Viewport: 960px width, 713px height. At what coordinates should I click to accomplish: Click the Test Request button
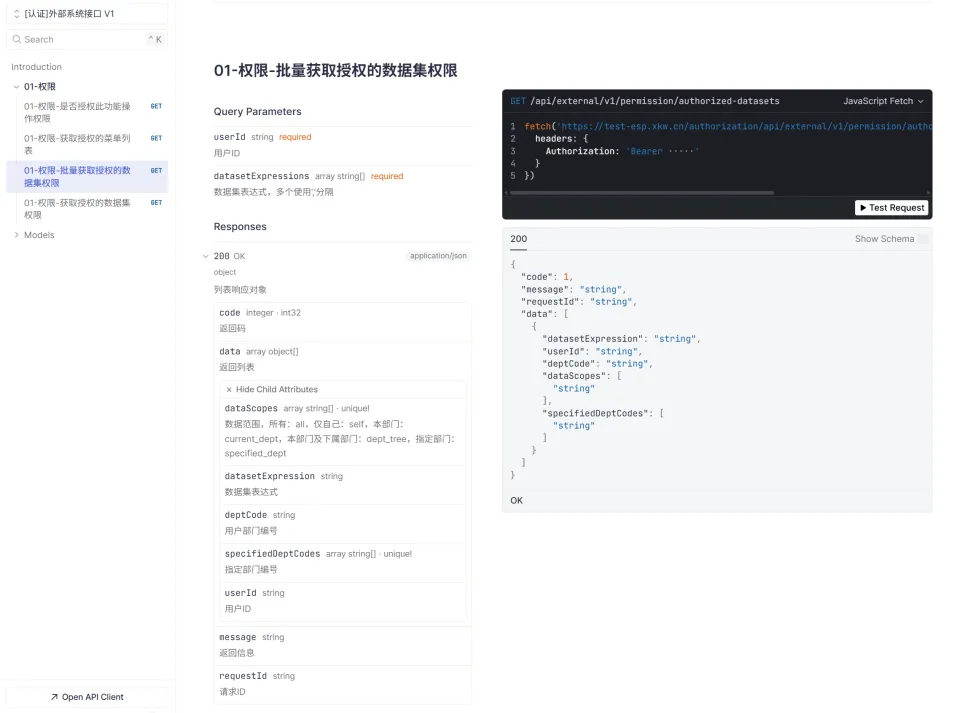891,208
